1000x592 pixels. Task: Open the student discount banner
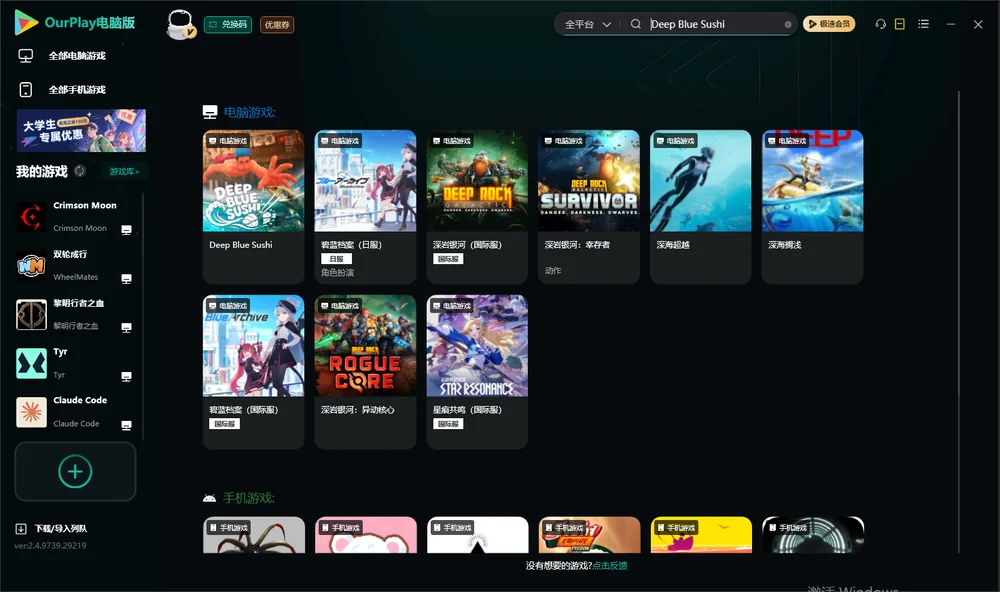tap(81, 131)
